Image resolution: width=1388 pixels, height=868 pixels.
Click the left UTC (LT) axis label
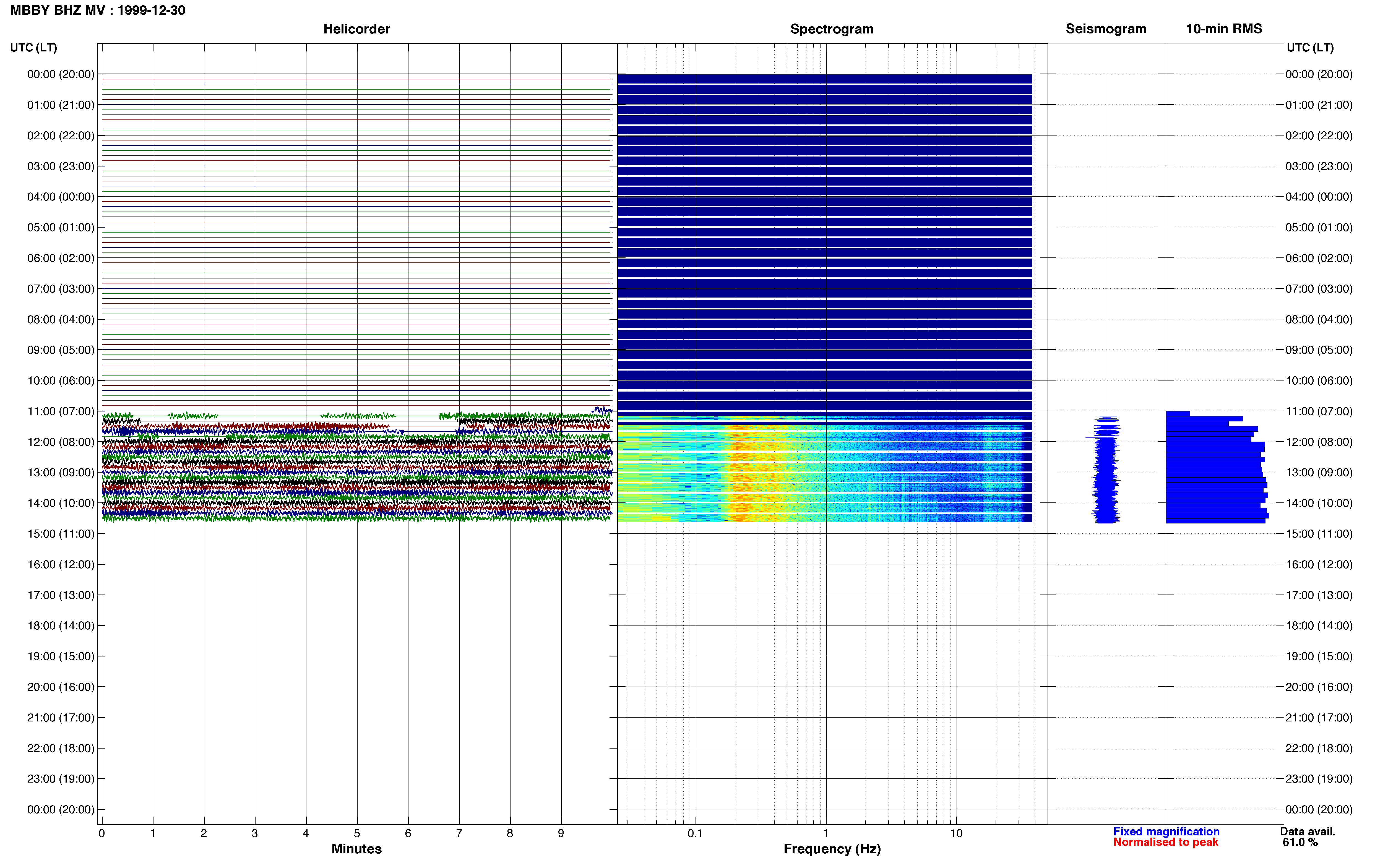33,48
